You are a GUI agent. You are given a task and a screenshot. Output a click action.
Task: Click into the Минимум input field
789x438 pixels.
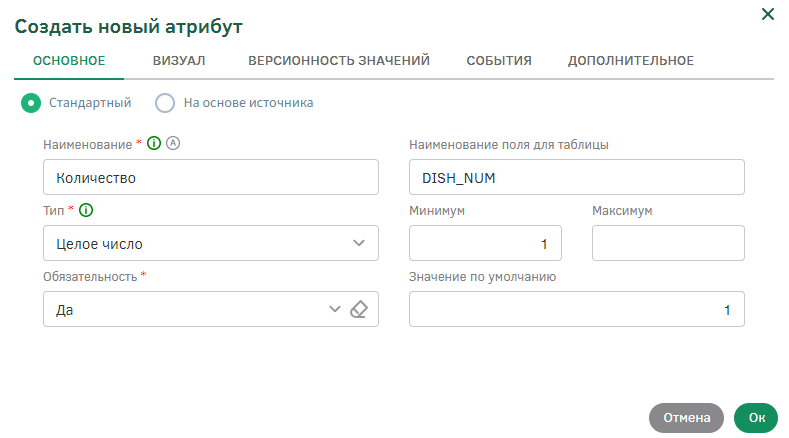[485, 243]
